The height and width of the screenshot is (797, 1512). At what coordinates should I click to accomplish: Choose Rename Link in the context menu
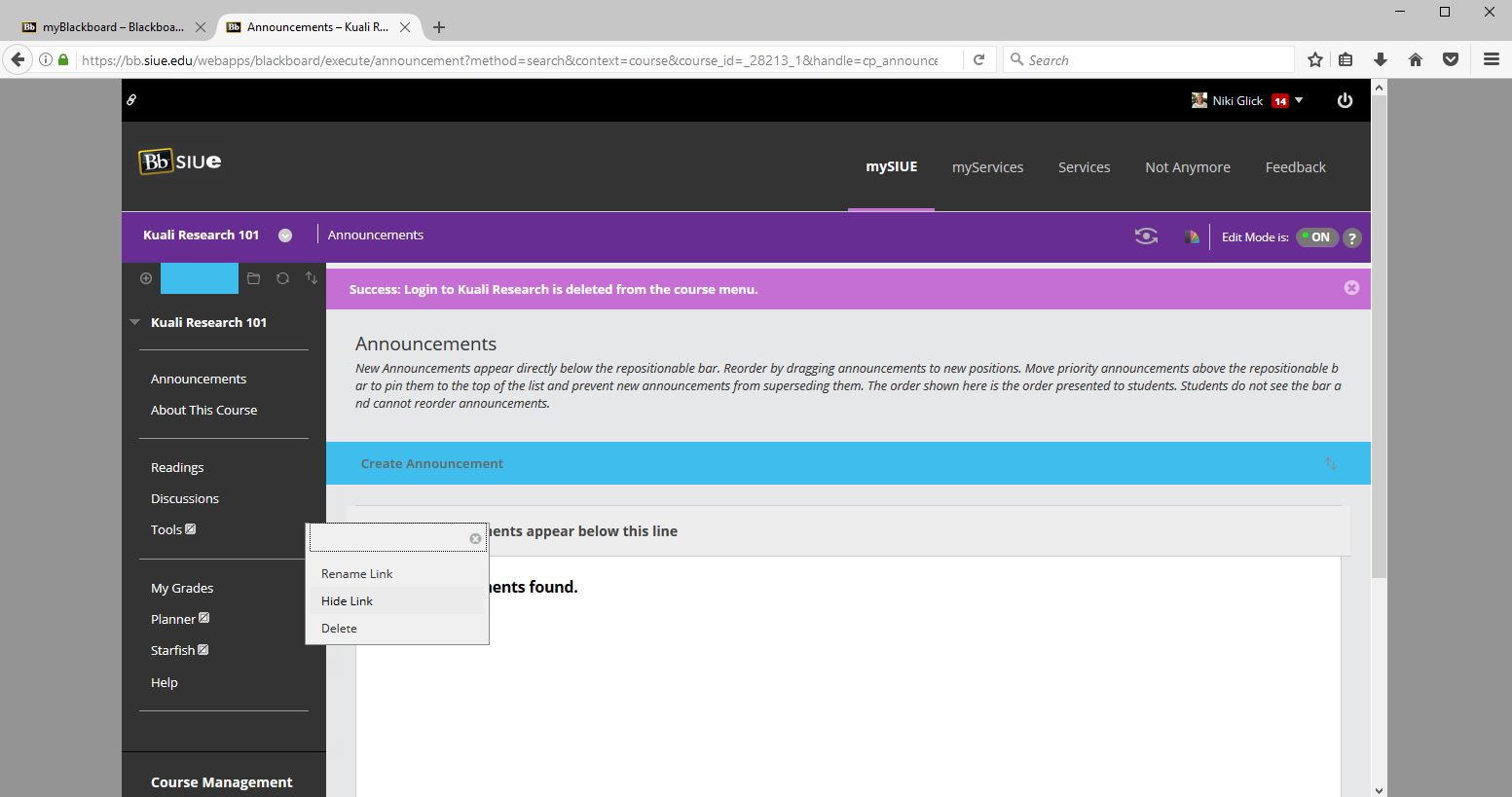[357, 574]
